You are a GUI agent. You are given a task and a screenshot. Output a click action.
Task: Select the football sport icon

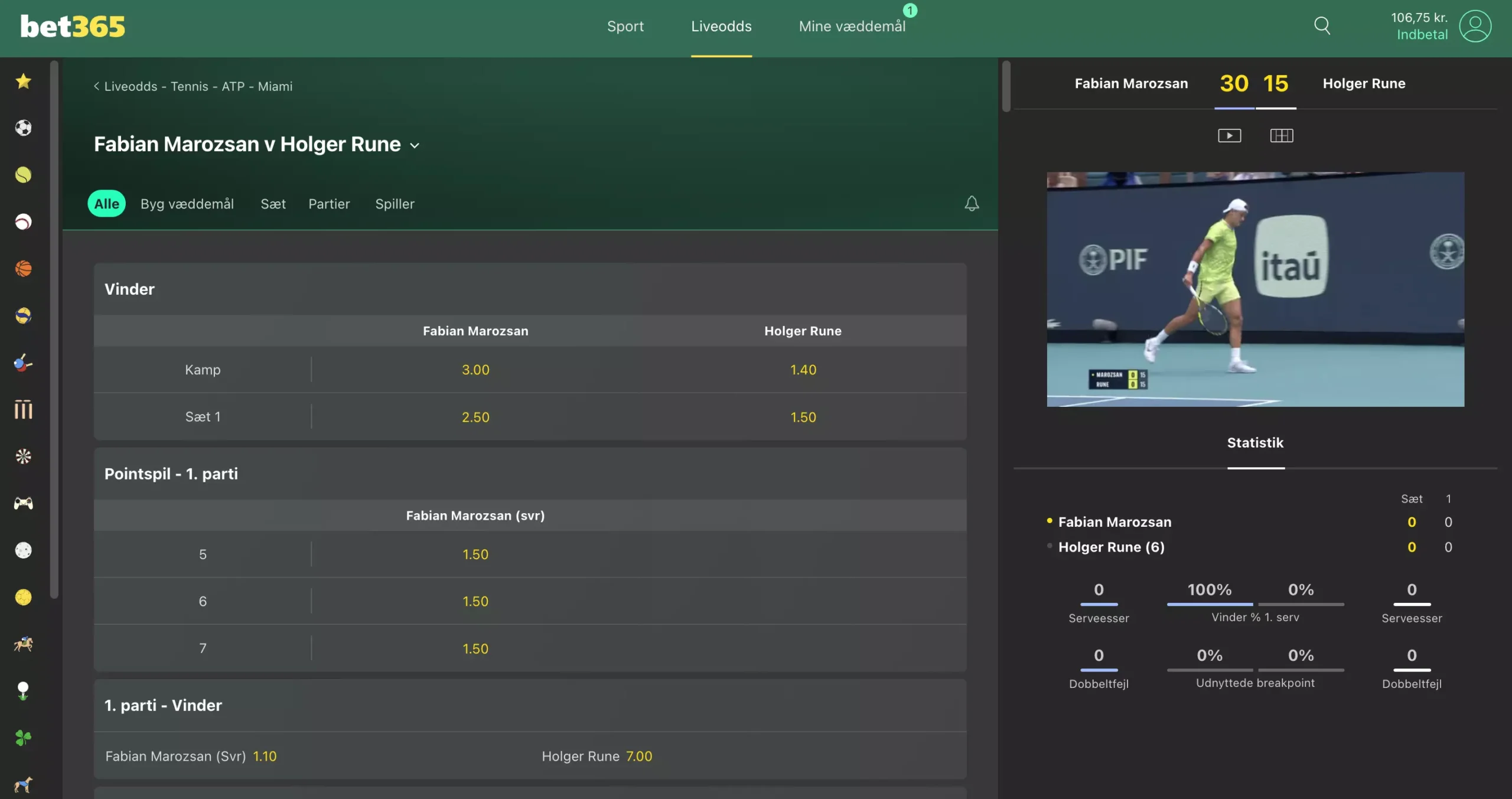pos(24,128)
